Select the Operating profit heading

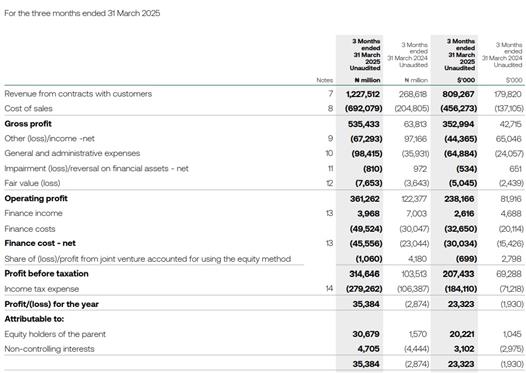(36, 199)
